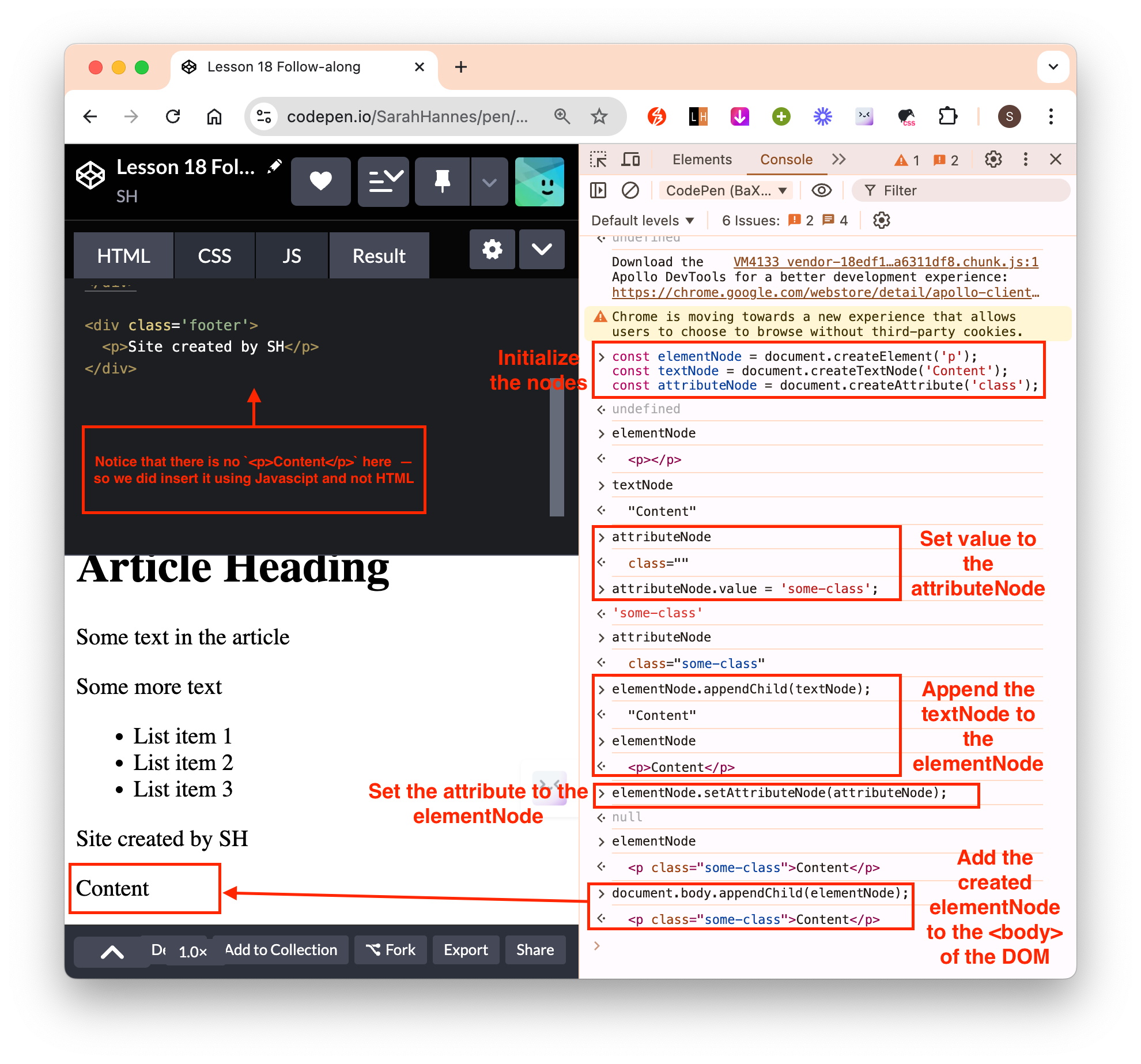Click the DevTools issues count 2 badge
The image size is (1141, 1064).
pos(946,160)
